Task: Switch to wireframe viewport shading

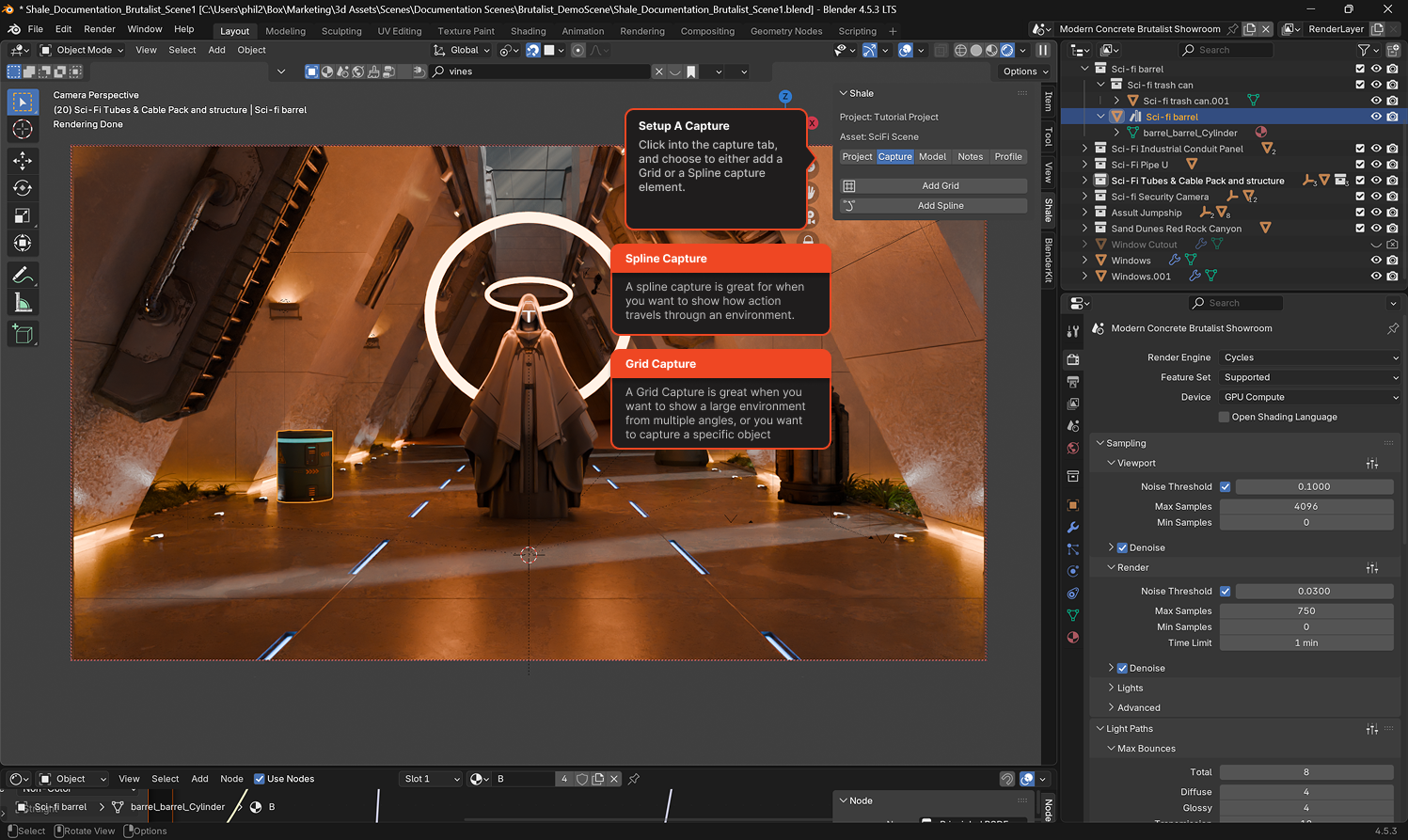Action: pos(960,50)
